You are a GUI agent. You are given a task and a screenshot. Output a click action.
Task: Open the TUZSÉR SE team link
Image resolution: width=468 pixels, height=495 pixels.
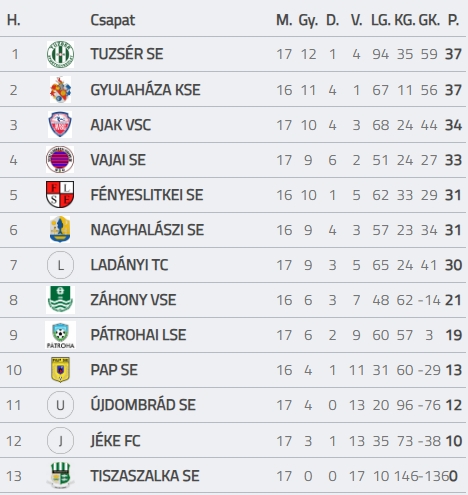tap(127, 54)
